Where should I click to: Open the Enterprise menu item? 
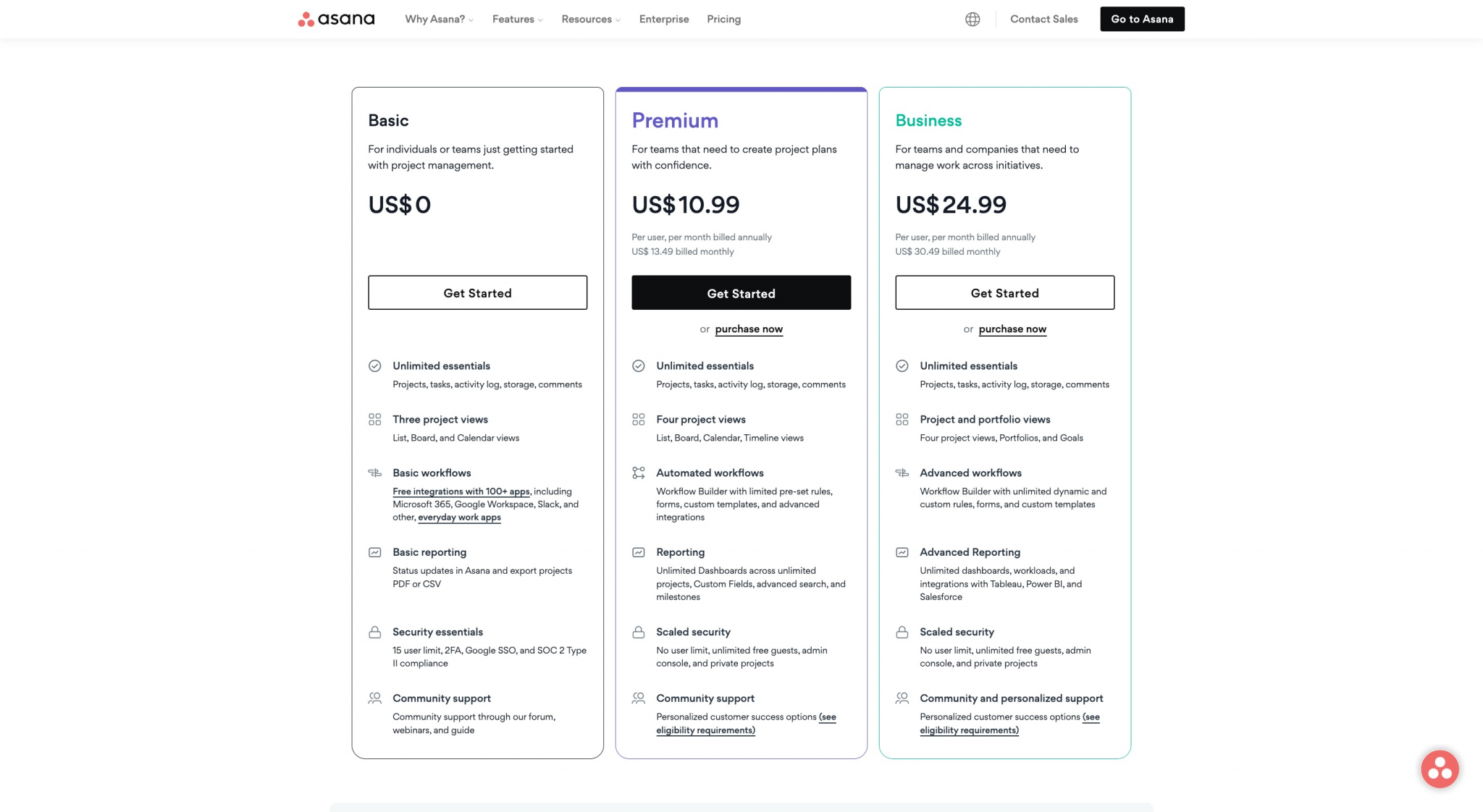(664, 20)
